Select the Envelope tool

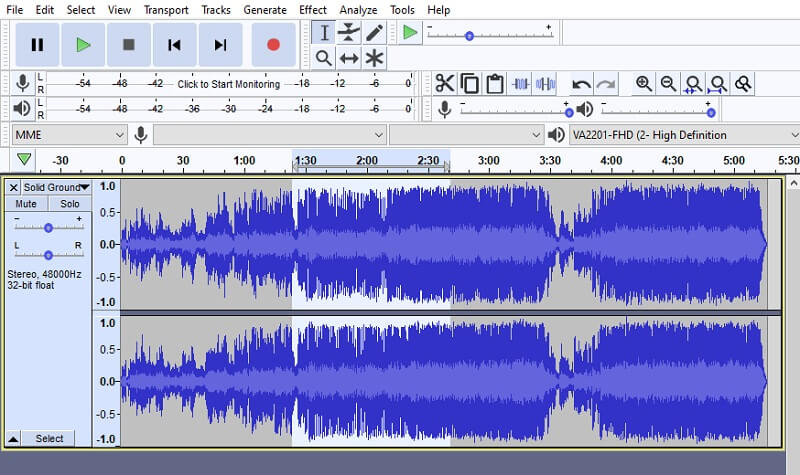coord(349,32)
